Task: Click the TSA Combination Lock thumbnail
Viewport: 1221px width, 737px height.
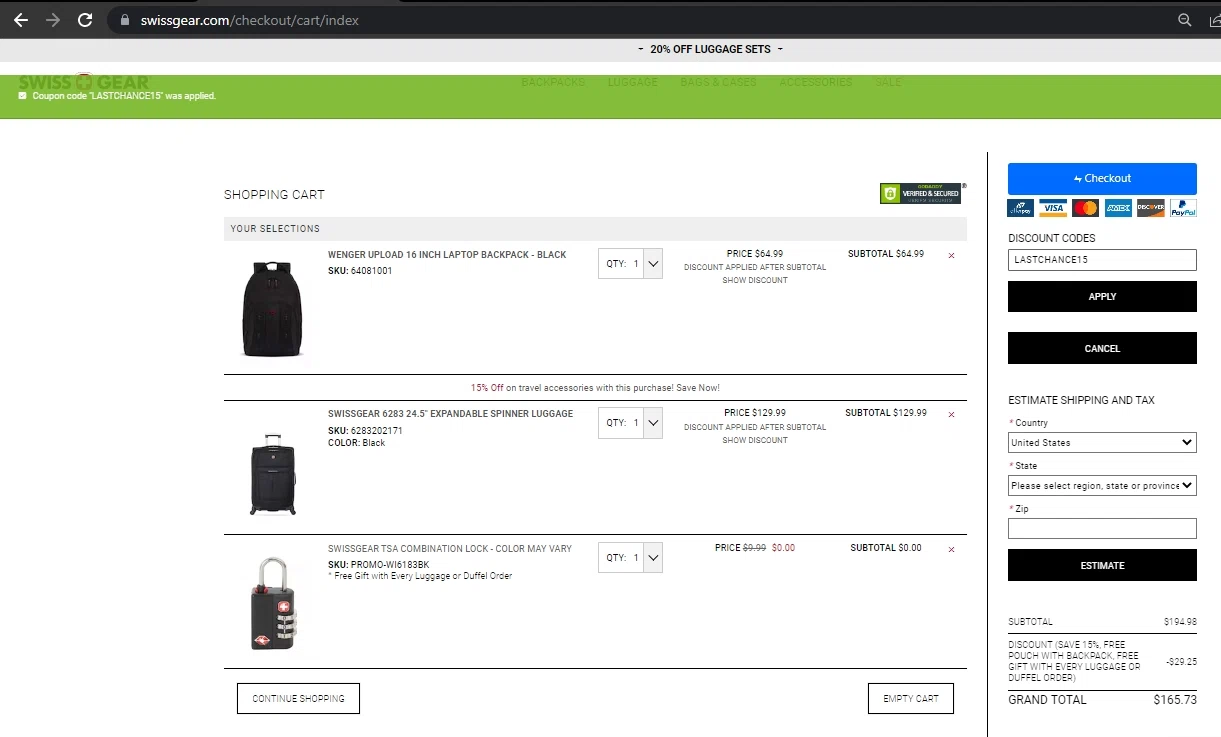Action: pyautogui.click(x=273, y=603)
